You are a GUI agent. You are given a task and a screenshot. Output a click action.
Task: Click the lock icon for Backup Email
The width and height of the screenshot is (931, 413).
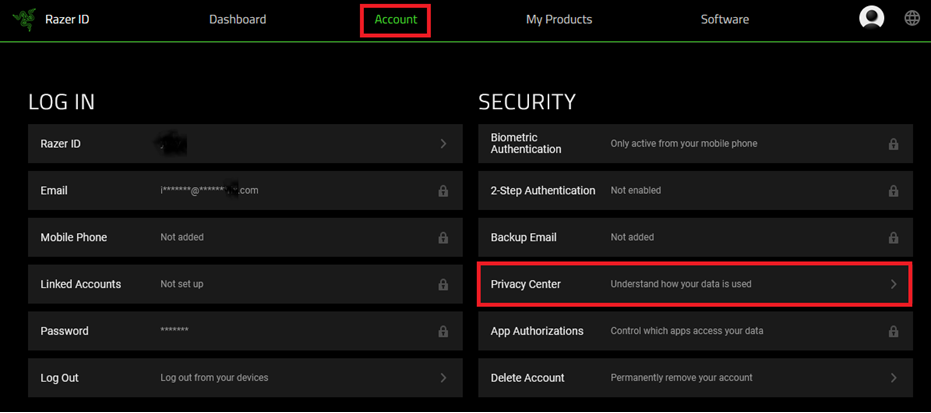point(893,238)
